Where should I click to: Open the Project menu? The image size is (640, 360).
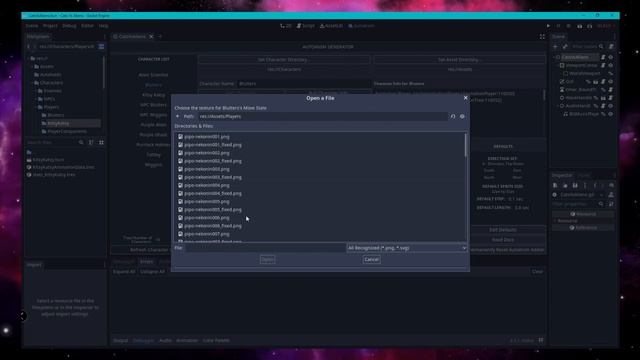tap(50, 26)
